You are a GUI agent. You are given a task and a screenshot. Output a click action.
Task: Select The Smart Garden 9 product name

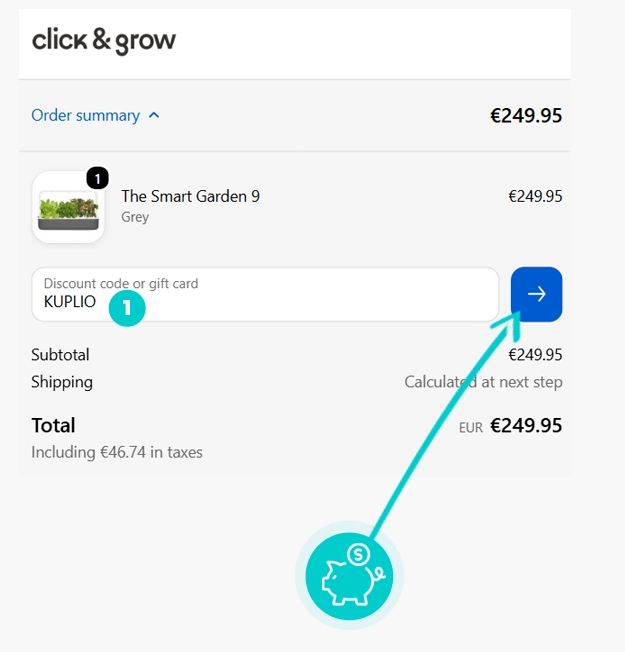(190, 196)
